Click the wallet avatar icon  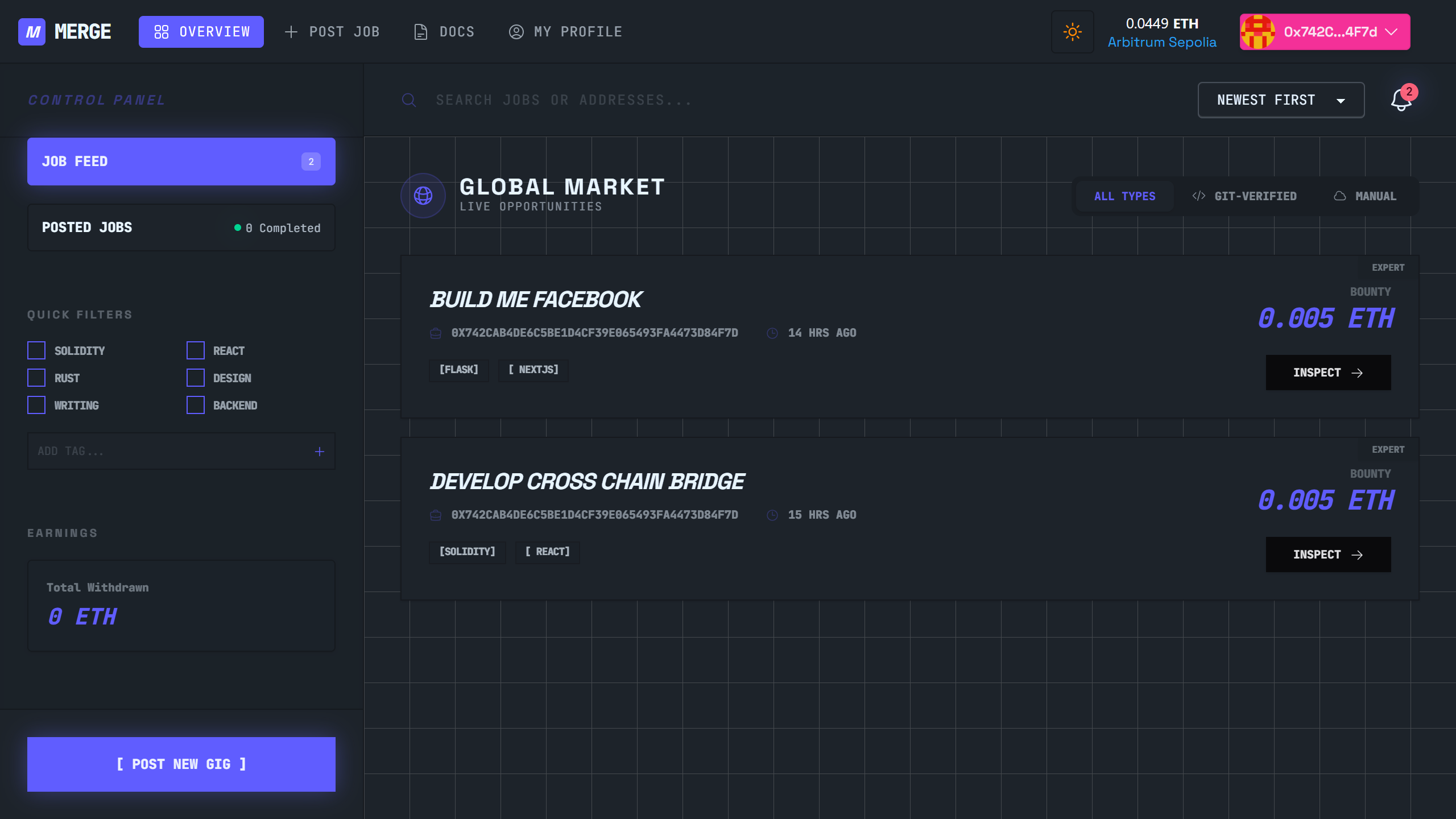1258,32
